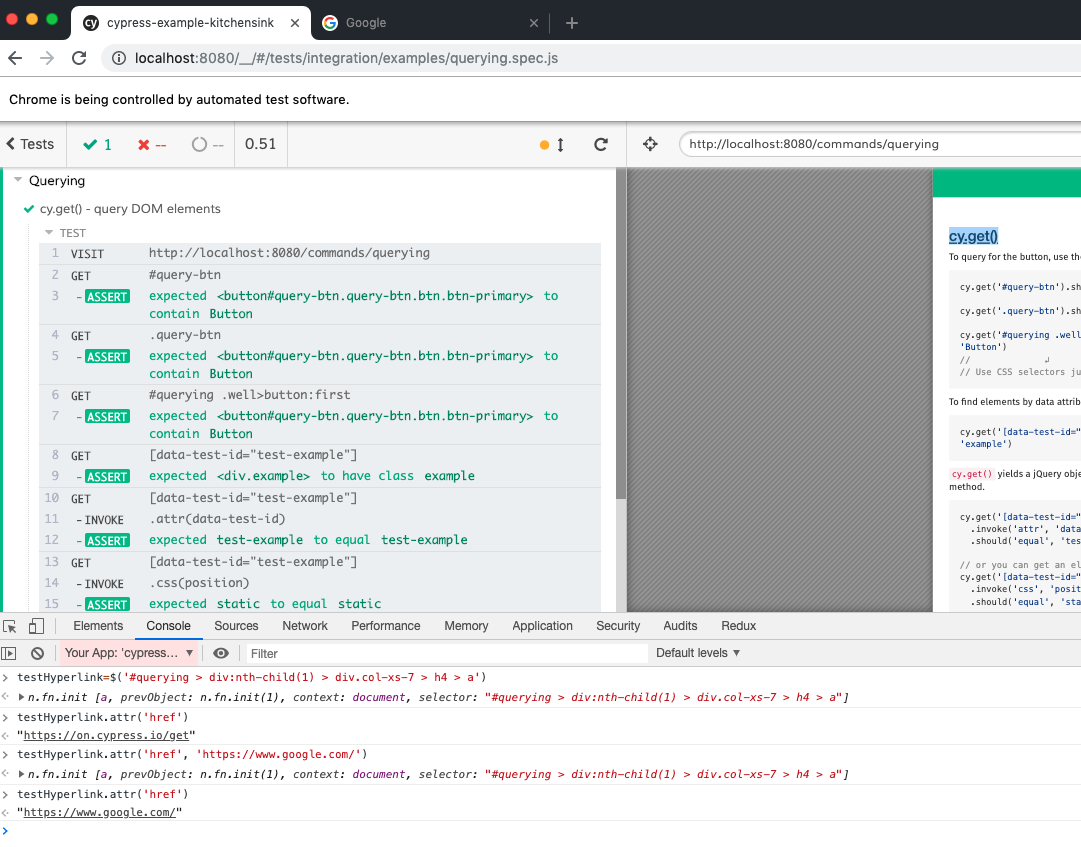
Task: Open the JavaScript context 'Your App' dropdown
Action: (x=129, y=653)
